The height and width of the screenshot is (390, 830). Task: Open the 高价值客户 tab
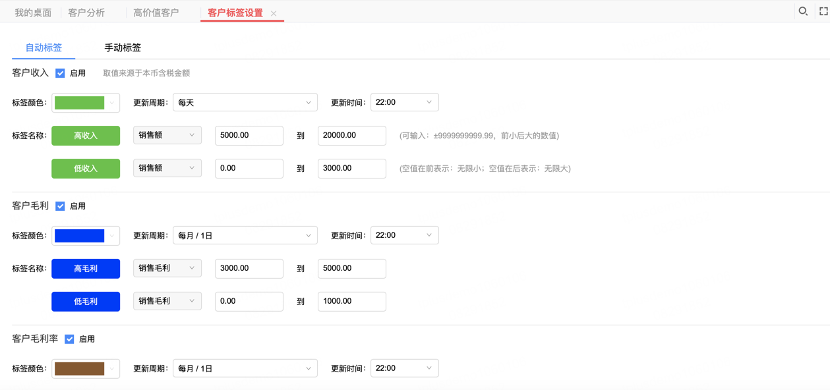coord(156,13)
